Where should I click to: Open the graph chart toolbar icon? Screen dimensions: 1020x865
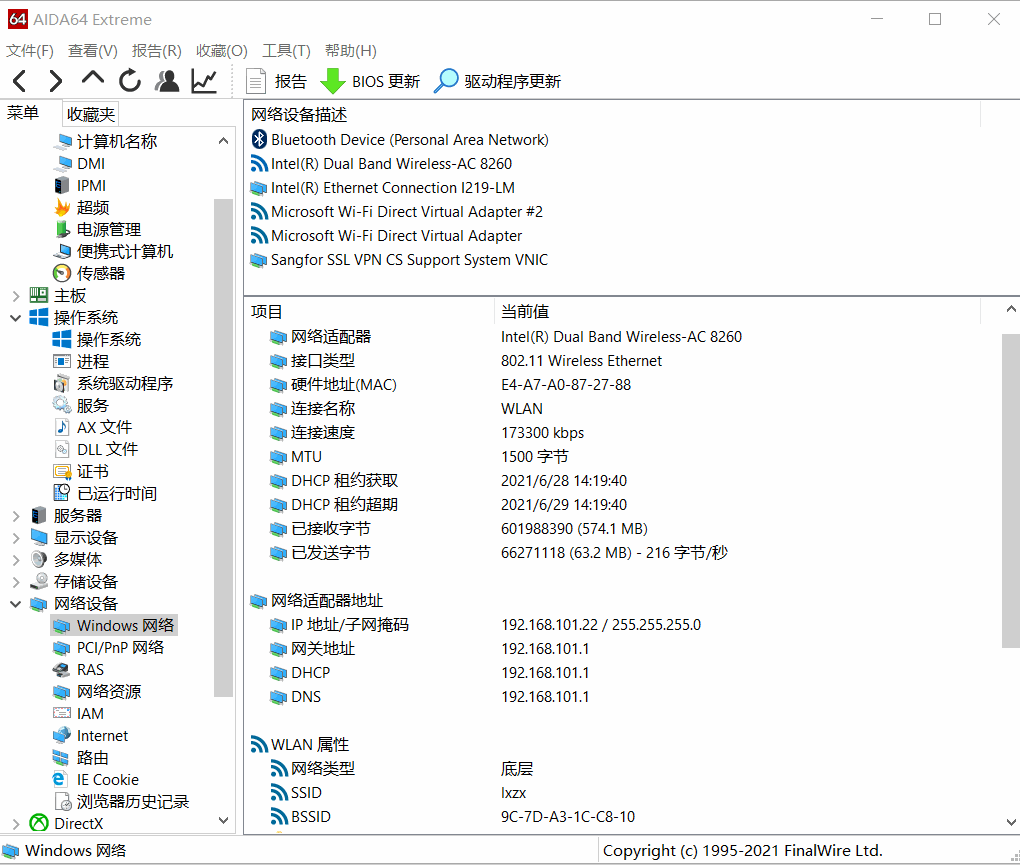[204, 81]
